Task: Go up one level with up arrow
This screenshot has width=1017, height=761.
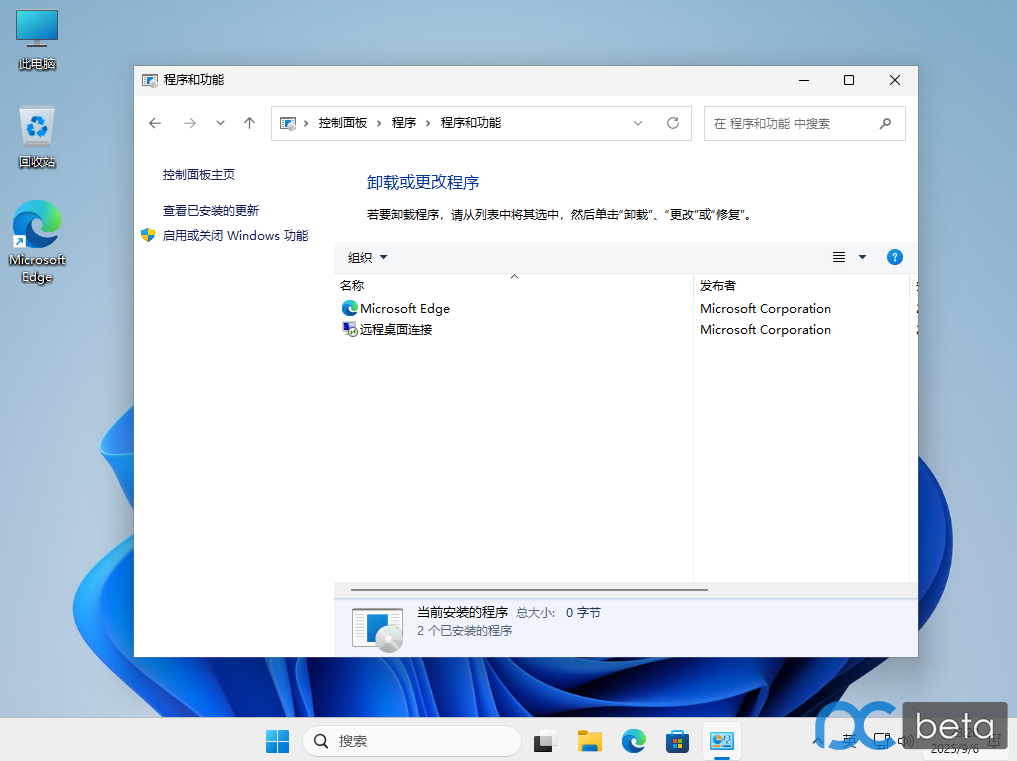Action: [x=250, y=123]
